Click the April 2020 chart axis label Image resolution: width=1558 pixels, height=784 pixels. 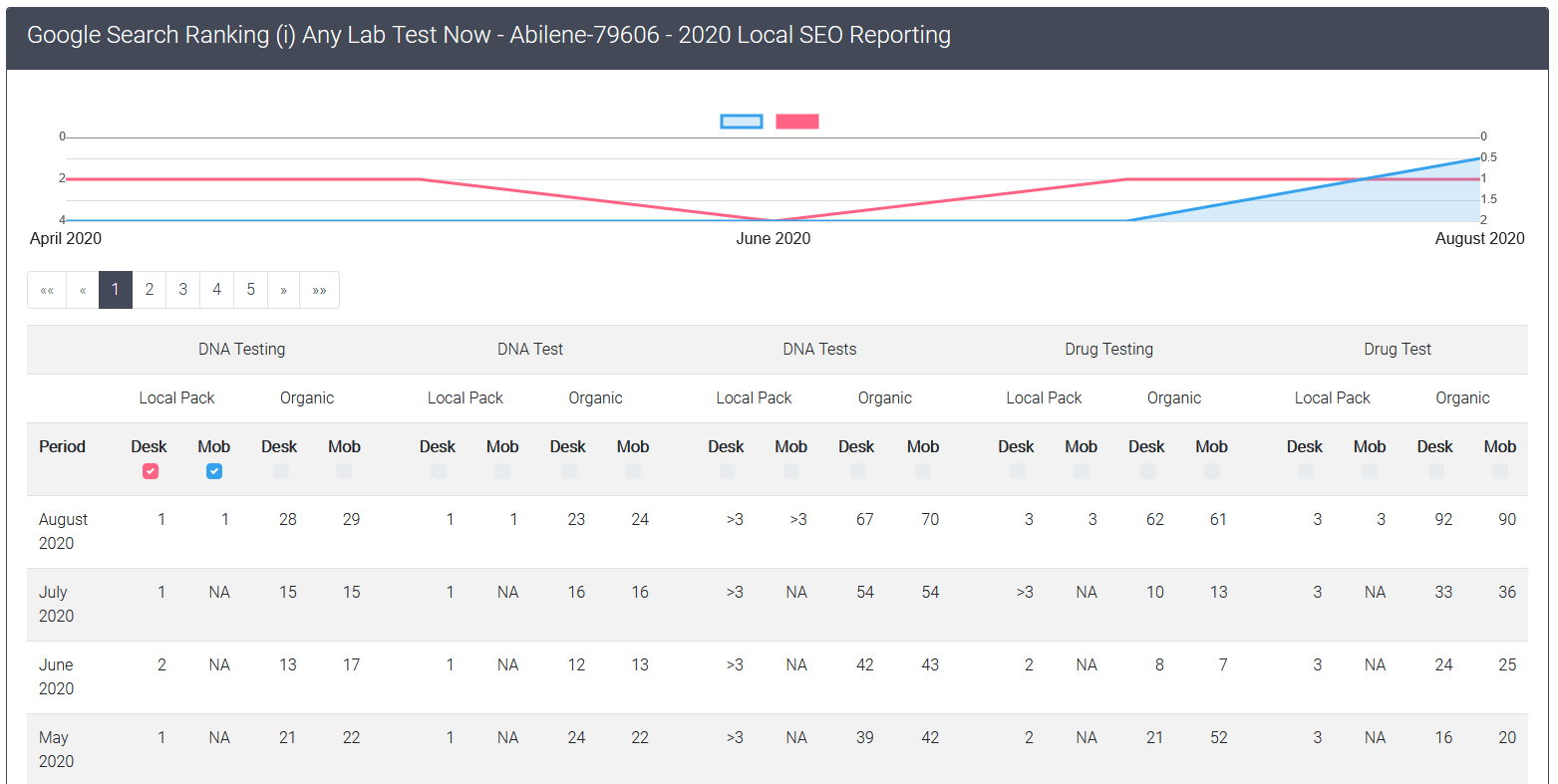point(66,238)
